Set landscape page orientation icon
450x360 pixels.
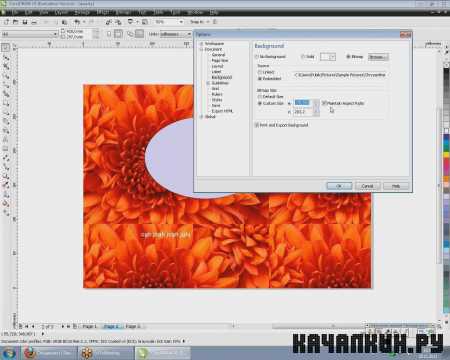pyautogui.click(x=118, y=34)
